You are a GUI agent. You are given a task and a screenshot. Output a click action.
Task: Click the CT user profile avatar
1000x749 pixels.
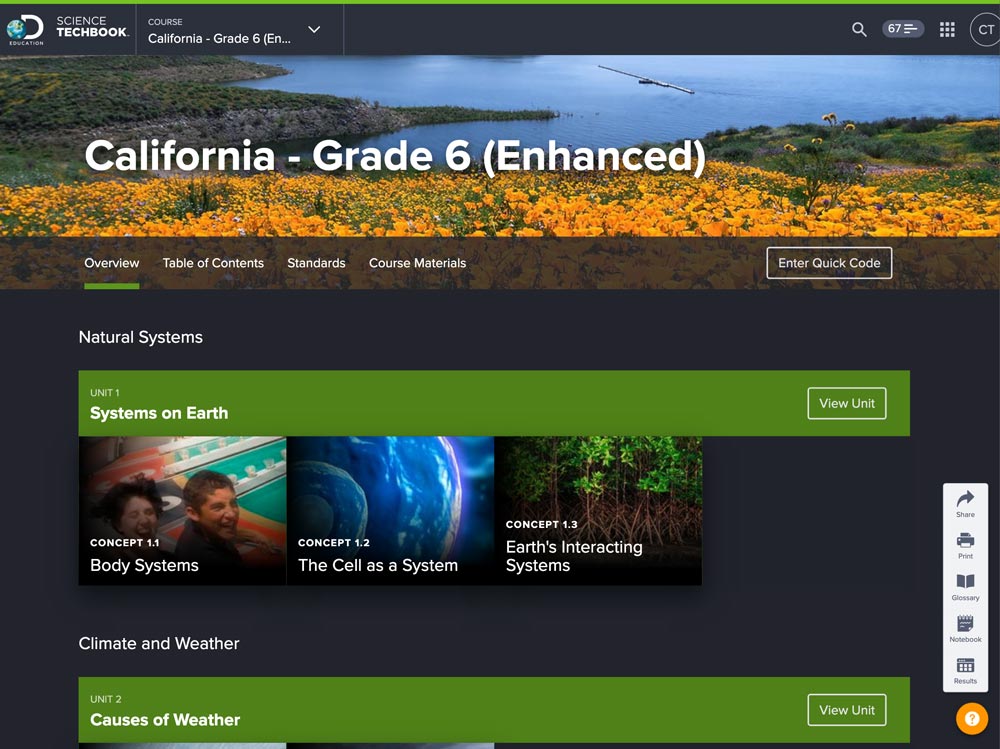984,30
